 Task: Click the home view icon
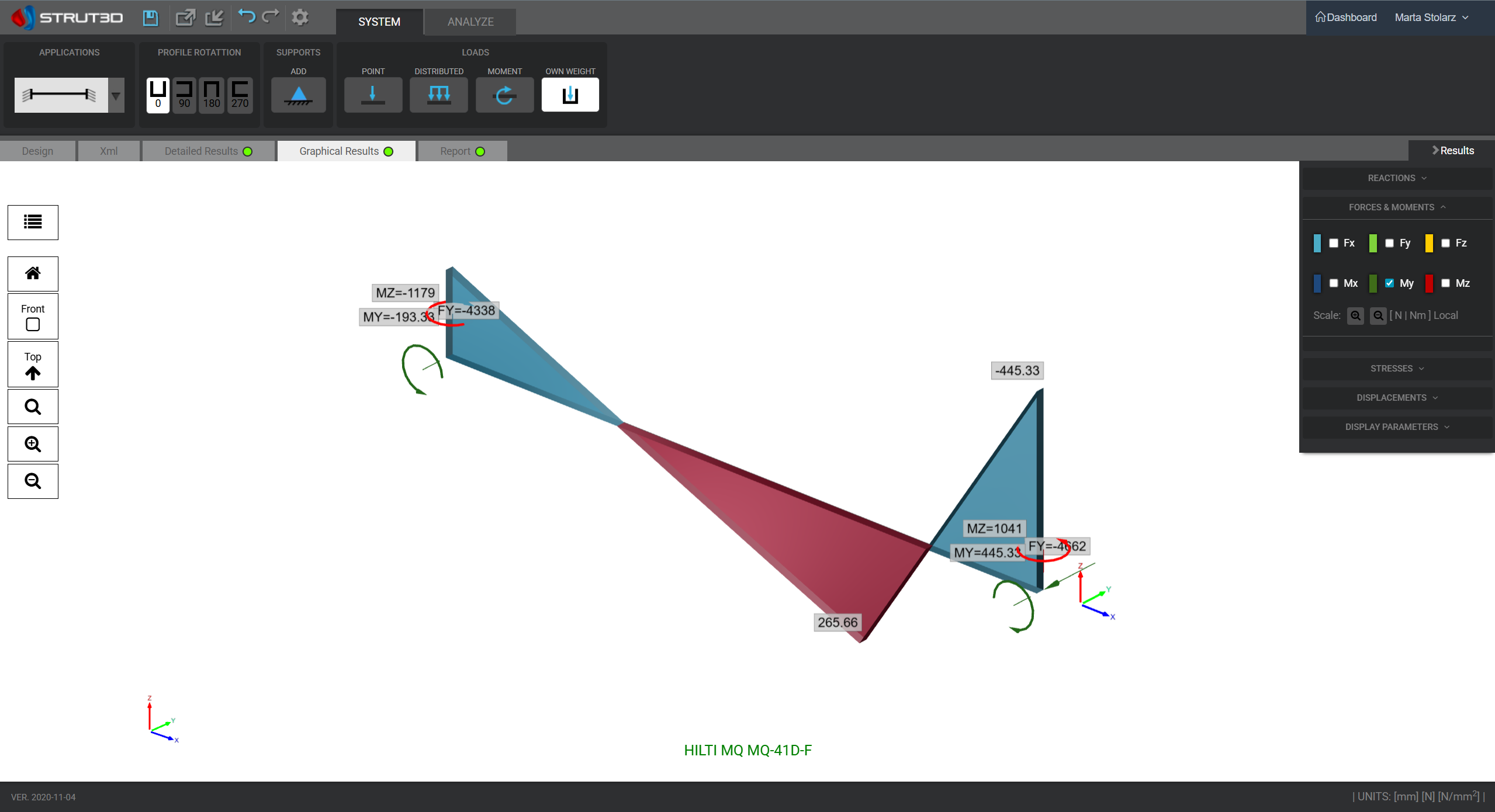tap(33, 273)
